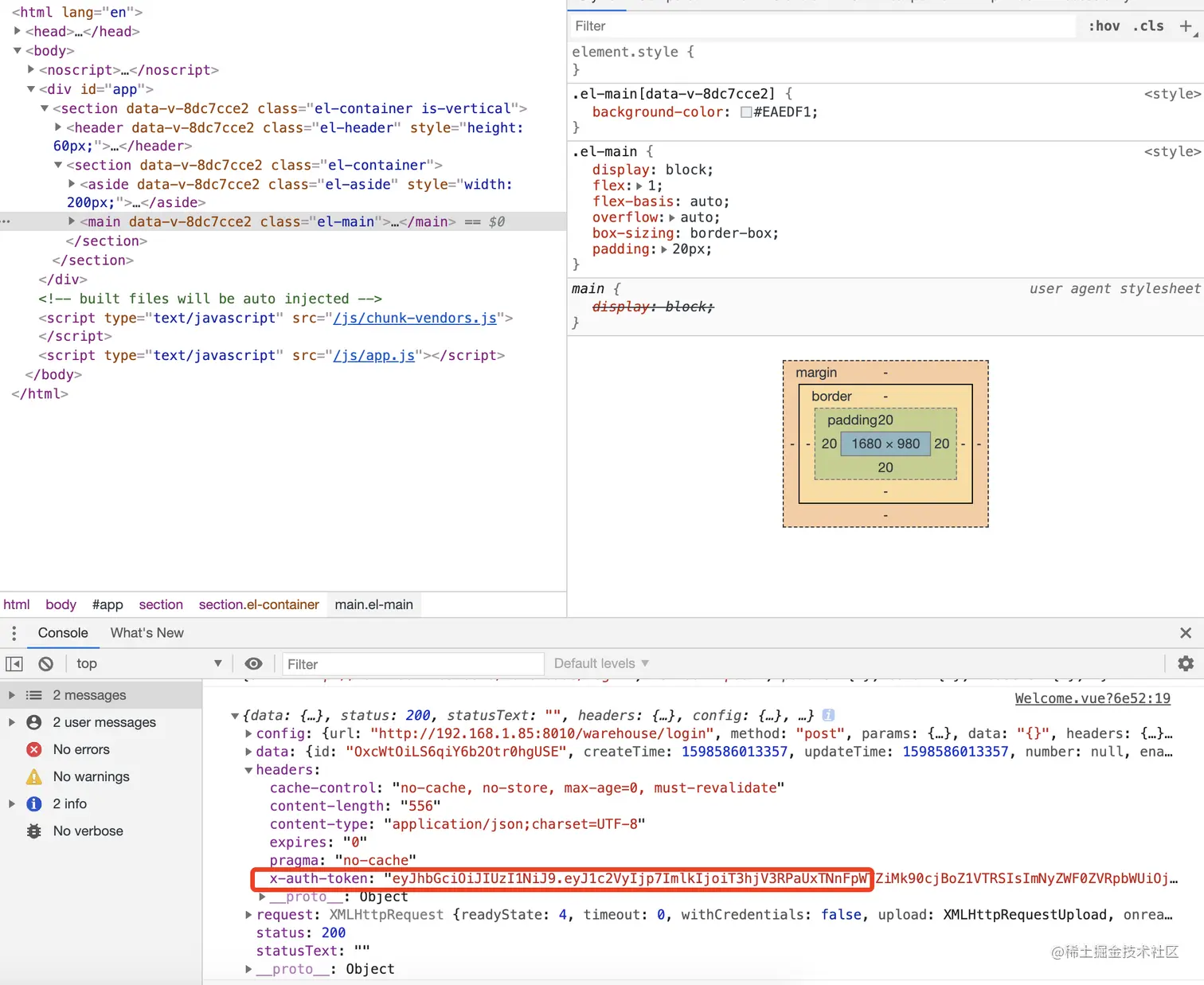The height and width of the screenshot is (985, 1204).
Task: Expand the 2 user messages group
Action: 12,722
